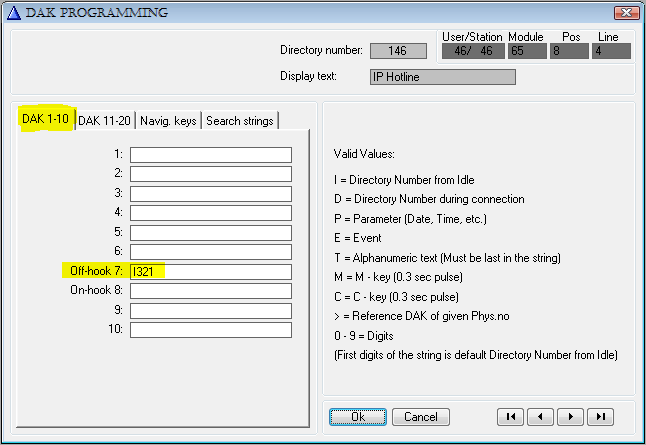Open the Navig. keys tab
This screenshot has width=646, height=445.
tap(168, 121)
